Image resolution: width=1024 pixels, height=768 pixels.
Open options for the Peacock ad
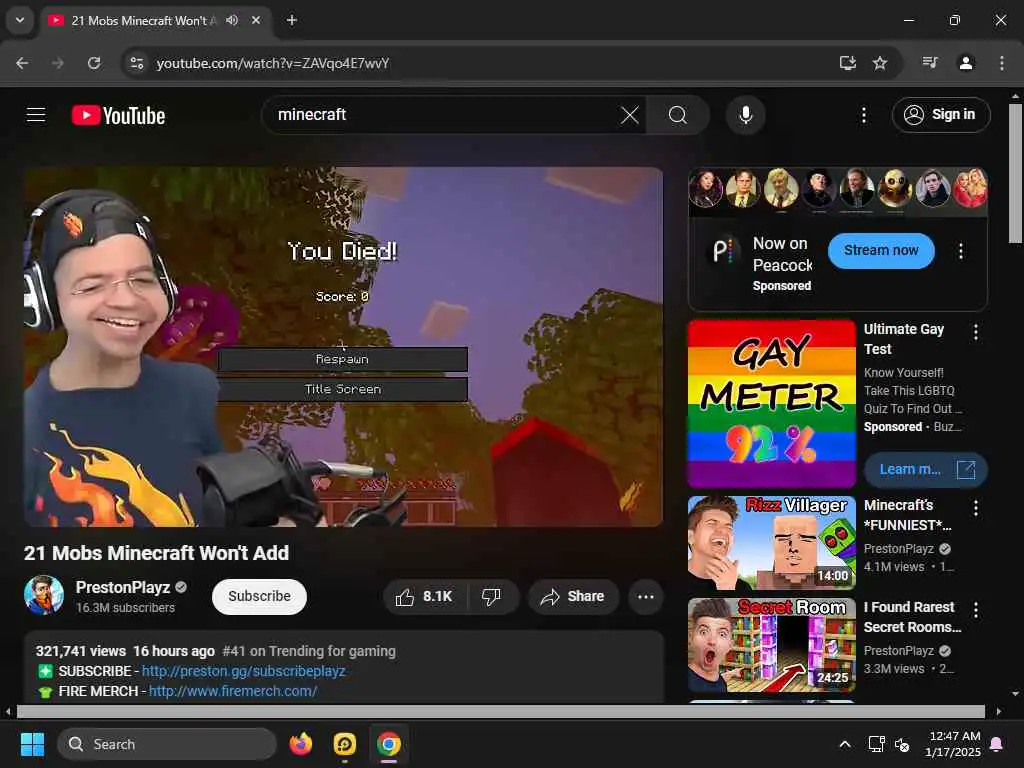coord(961,251)
